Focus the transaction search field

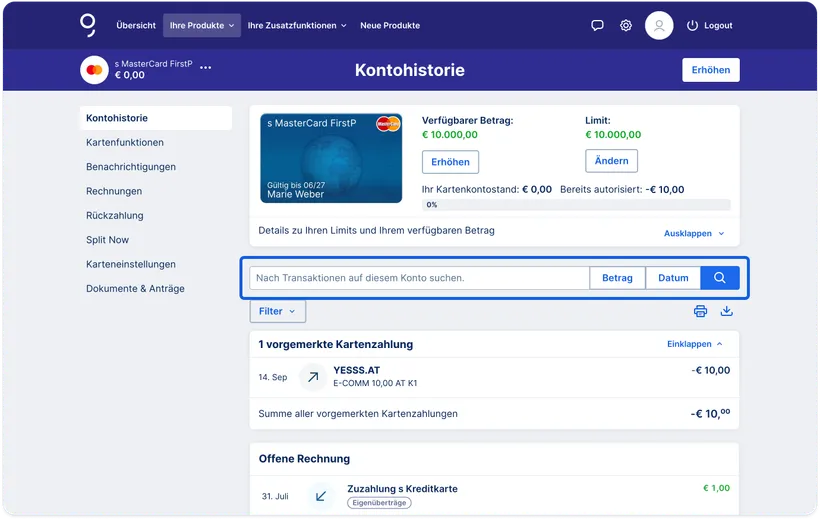[419, 278]
